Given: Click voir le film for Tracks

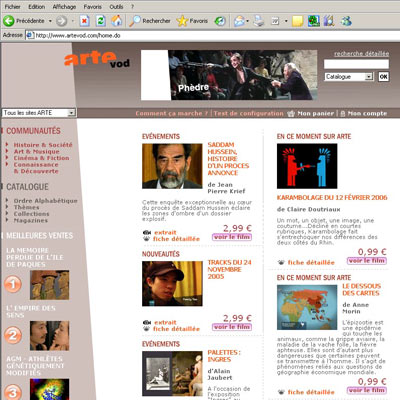Looking at the screenshot, I should pos(232,327).
